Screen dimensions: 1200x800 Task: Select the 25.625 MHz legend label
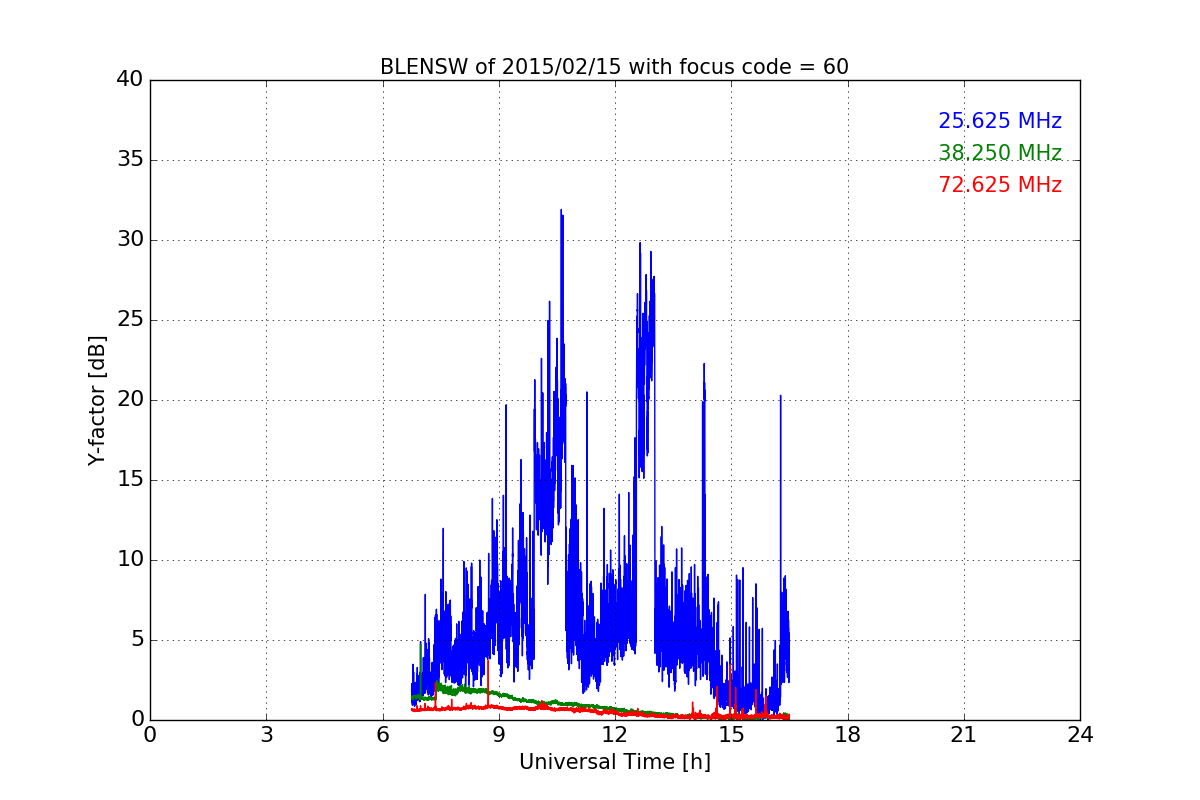pyautogui.click(x=1000, y=121)
